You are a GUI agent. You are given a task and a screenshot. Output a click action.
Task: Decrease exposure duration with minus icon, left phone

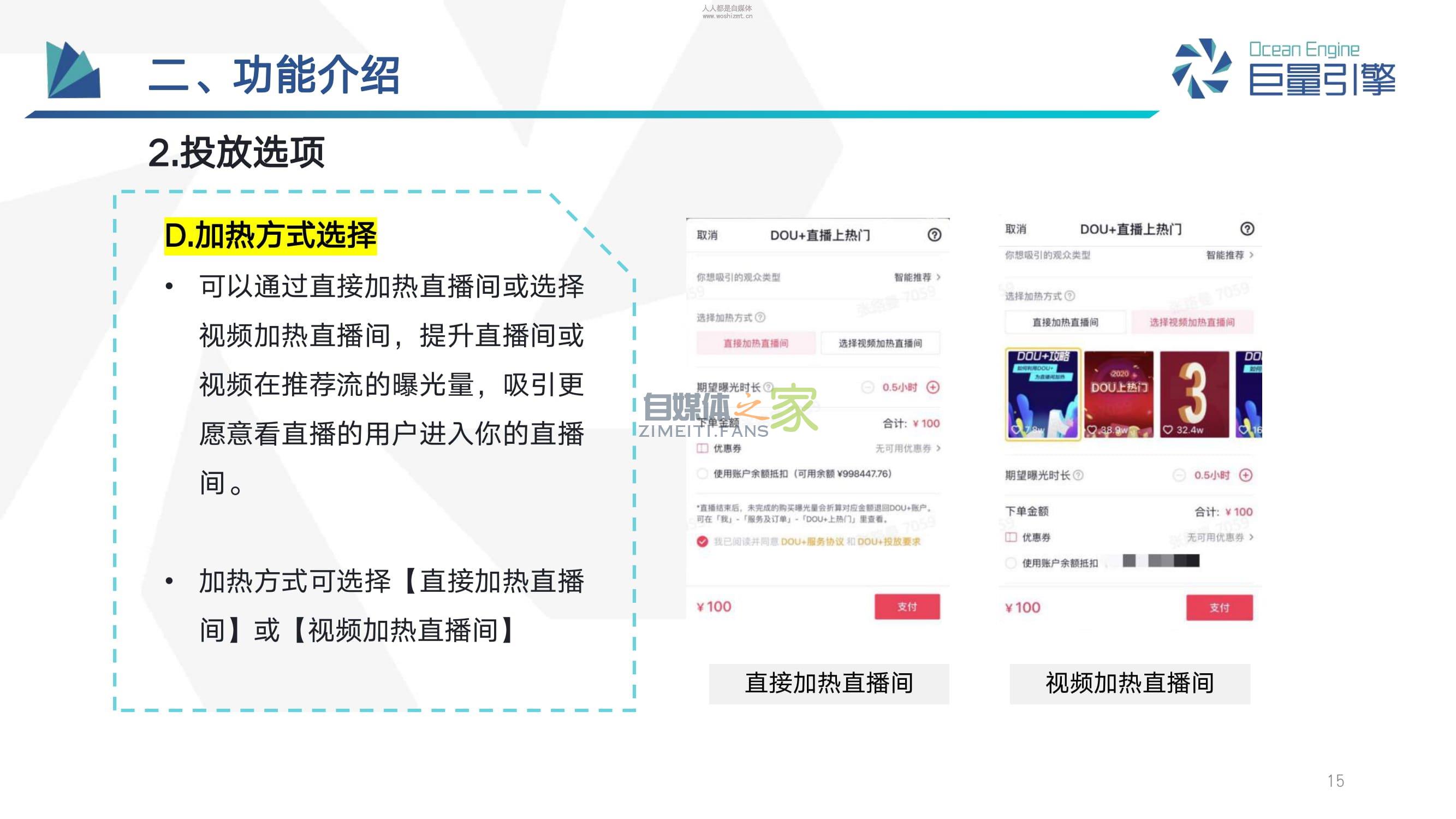click(867, 387)
